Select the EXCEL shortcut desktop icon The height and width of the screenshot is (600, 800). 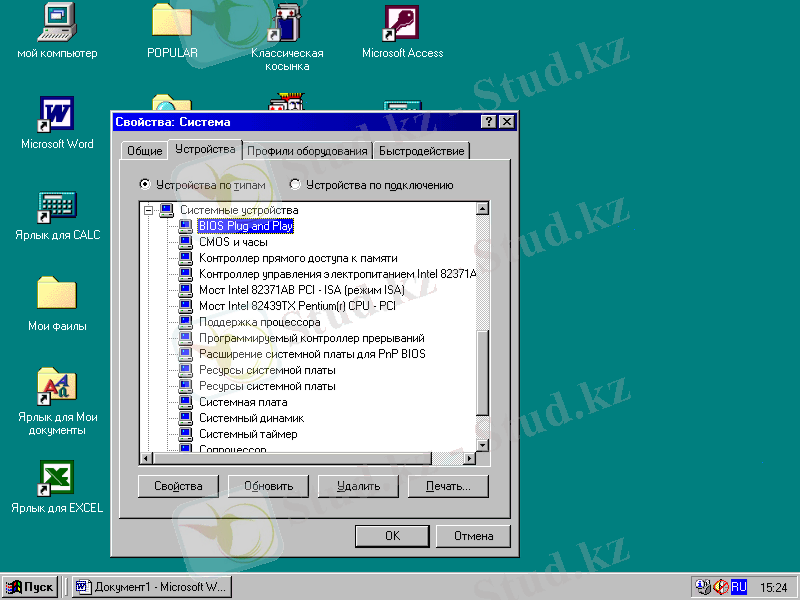[57, 478]
